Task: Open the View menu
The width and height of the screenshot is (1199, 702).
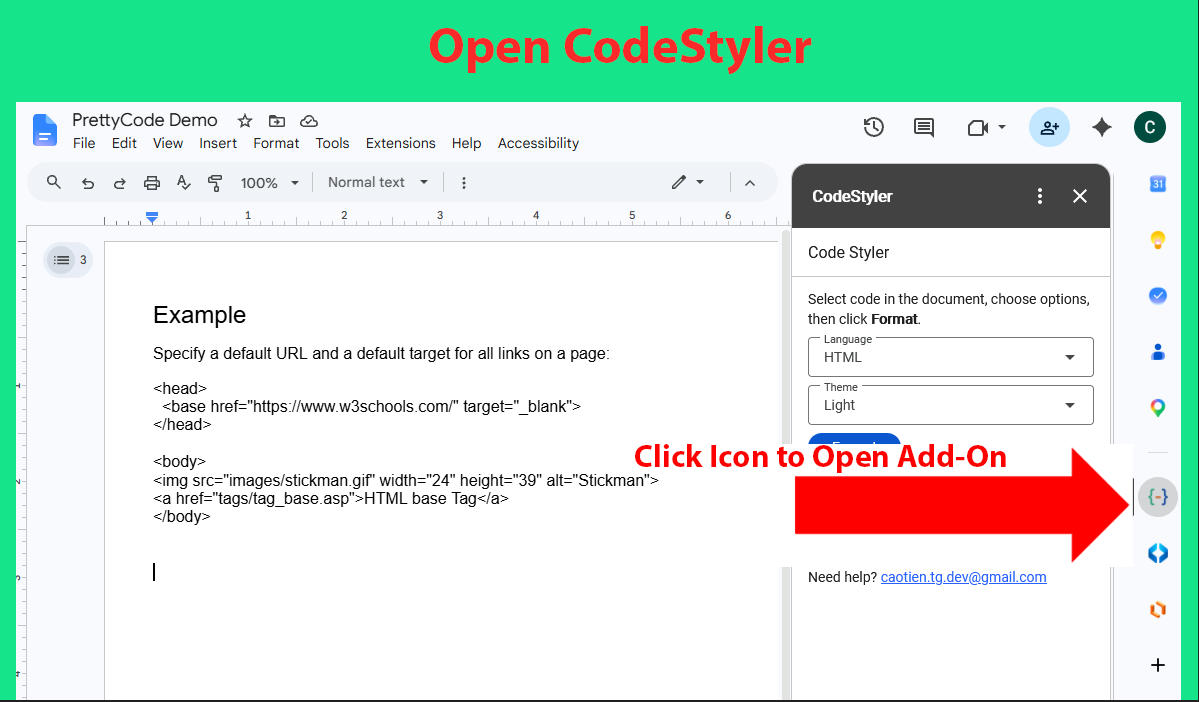Action: coord(167,143)
